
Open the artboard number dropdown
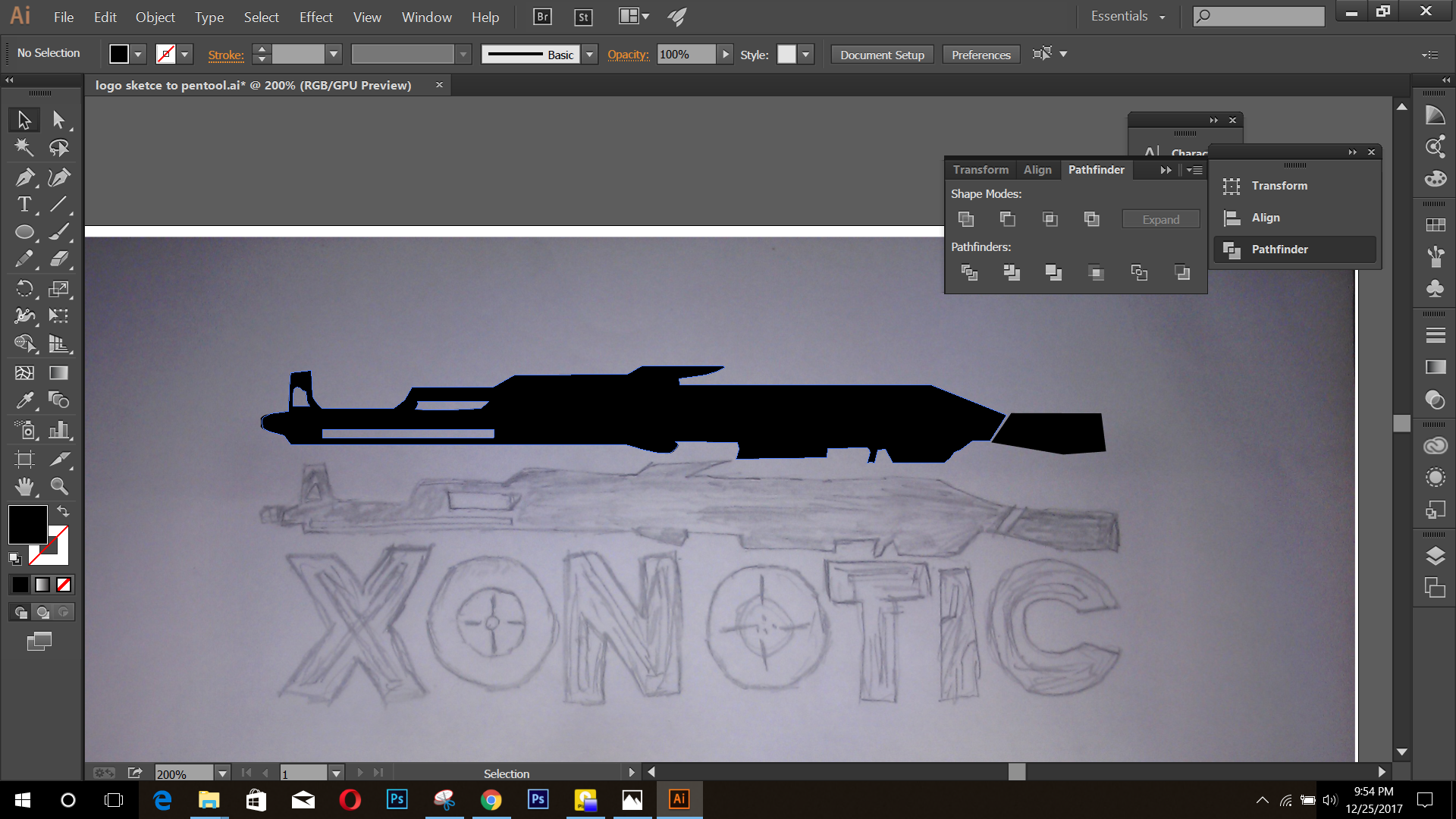[336, 773]
